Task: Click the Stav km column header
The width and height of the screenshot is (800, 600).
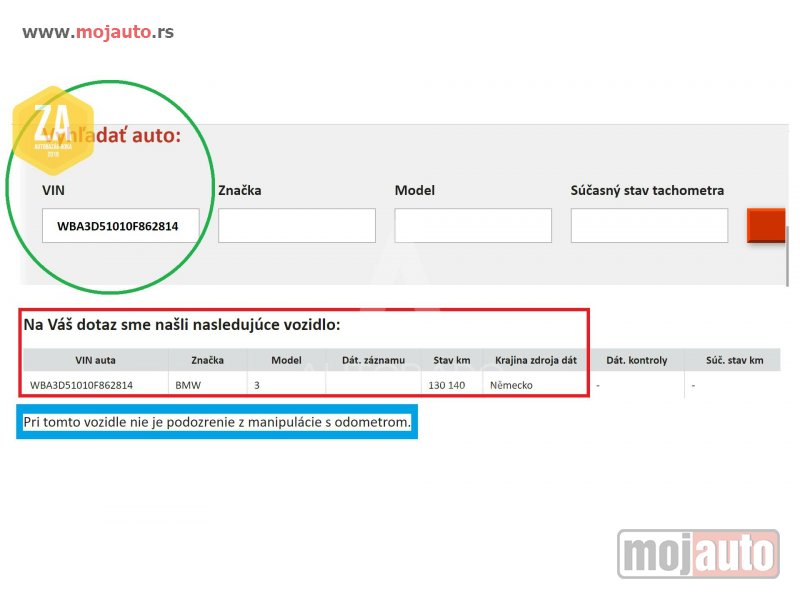Action: tap(452, 360)
